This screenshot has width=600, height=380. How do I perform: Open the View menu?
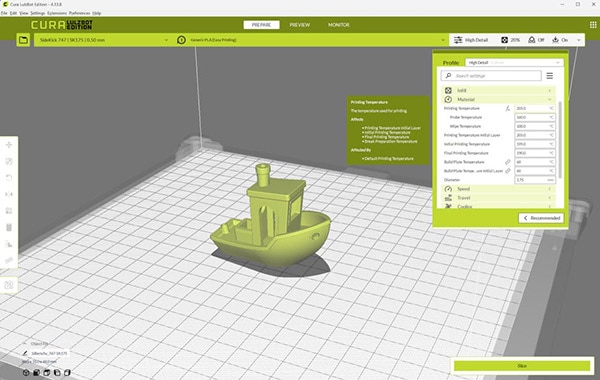coord(24,13)
